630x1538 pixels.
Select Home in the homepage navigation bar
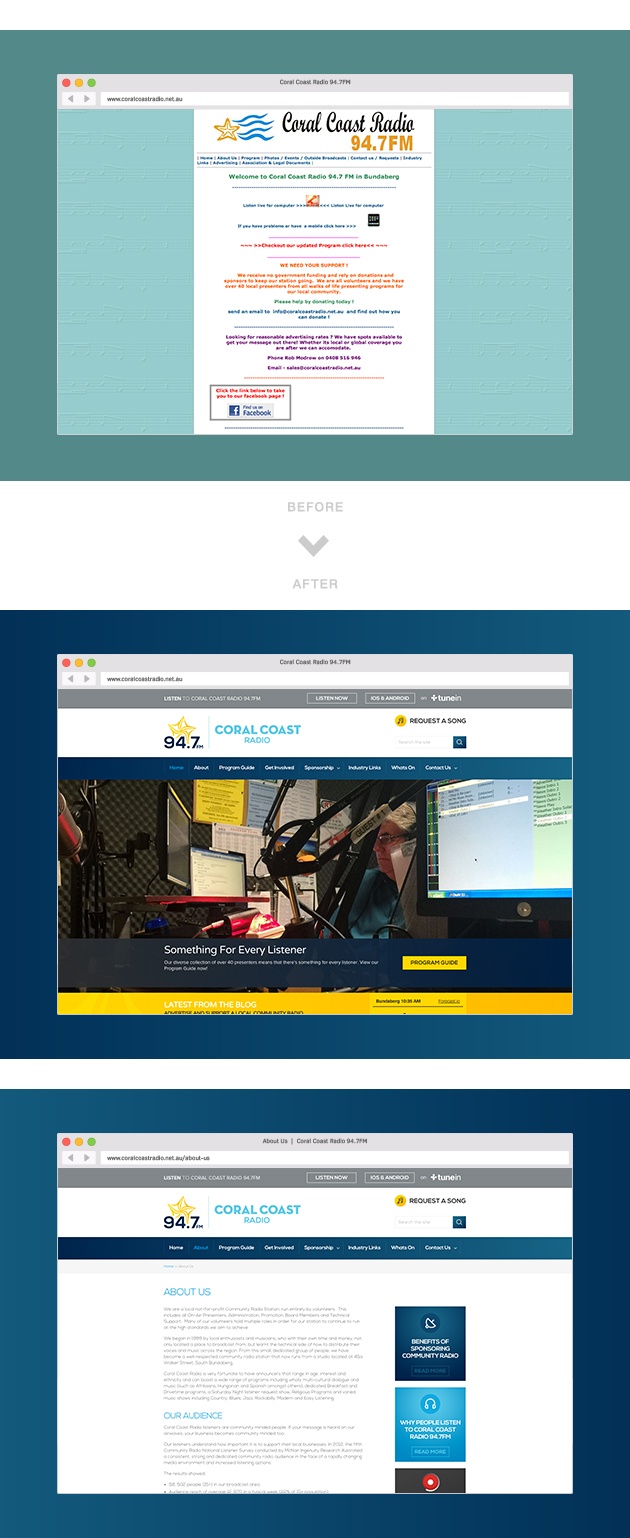(176, 768)
